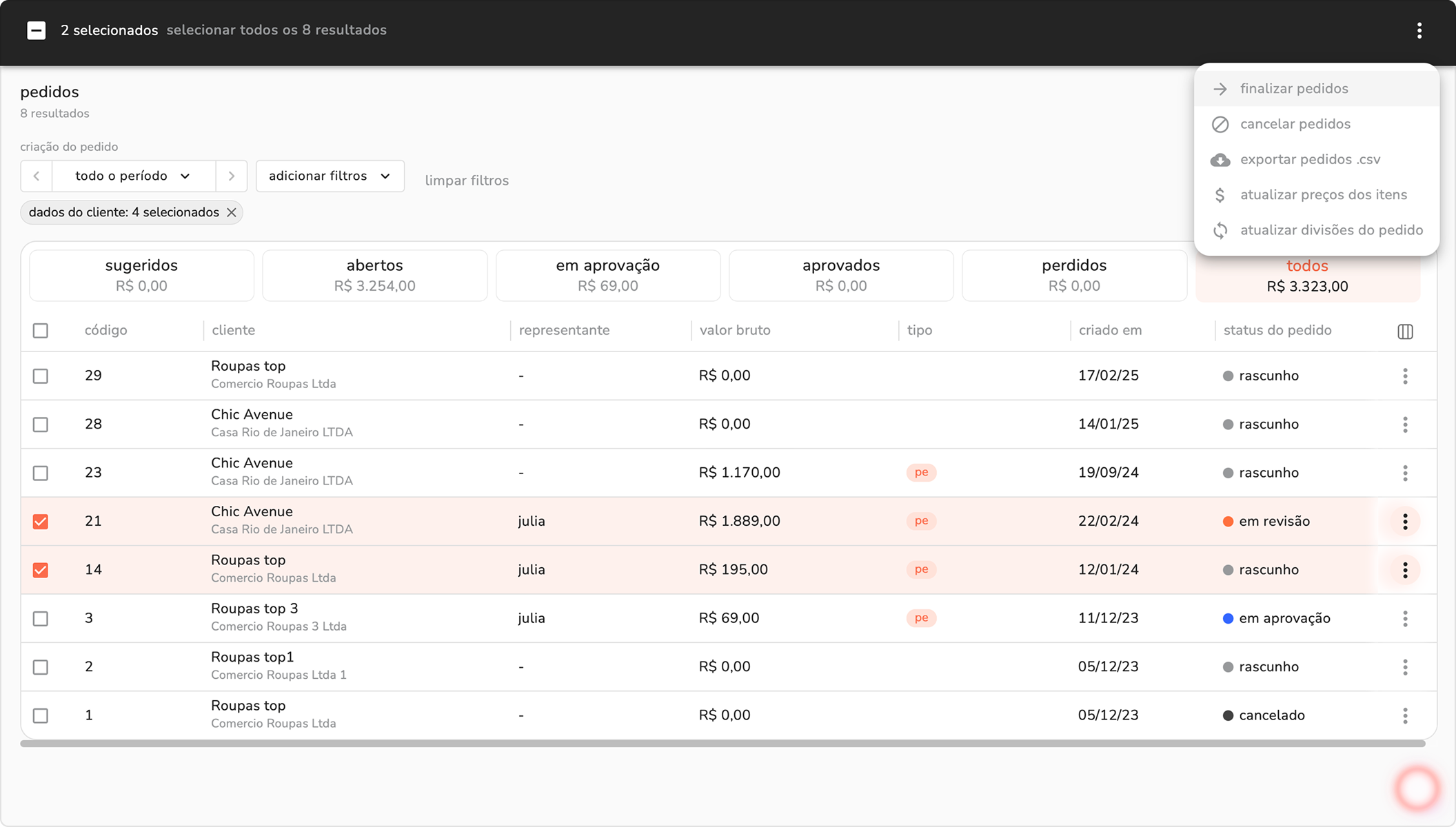Click 'selecionar todos os 8 resultados'

pyautogui.click(x=276, y=30)
